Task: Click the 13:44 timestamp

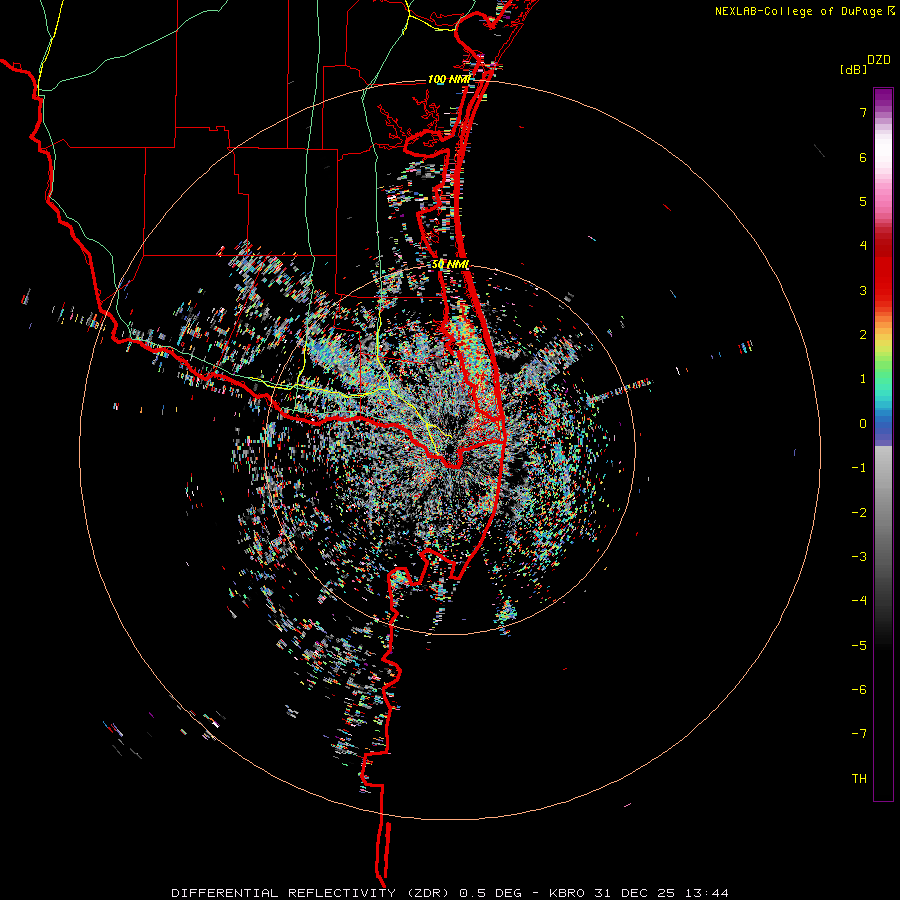Action: coord(705,893)
